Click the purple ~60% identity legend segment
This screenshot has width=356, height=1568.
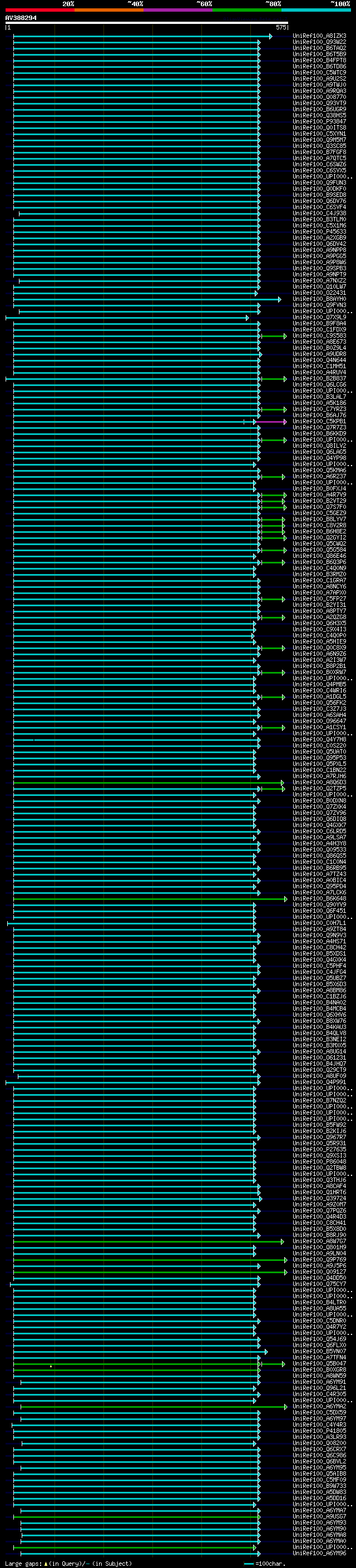pos(179,10)
